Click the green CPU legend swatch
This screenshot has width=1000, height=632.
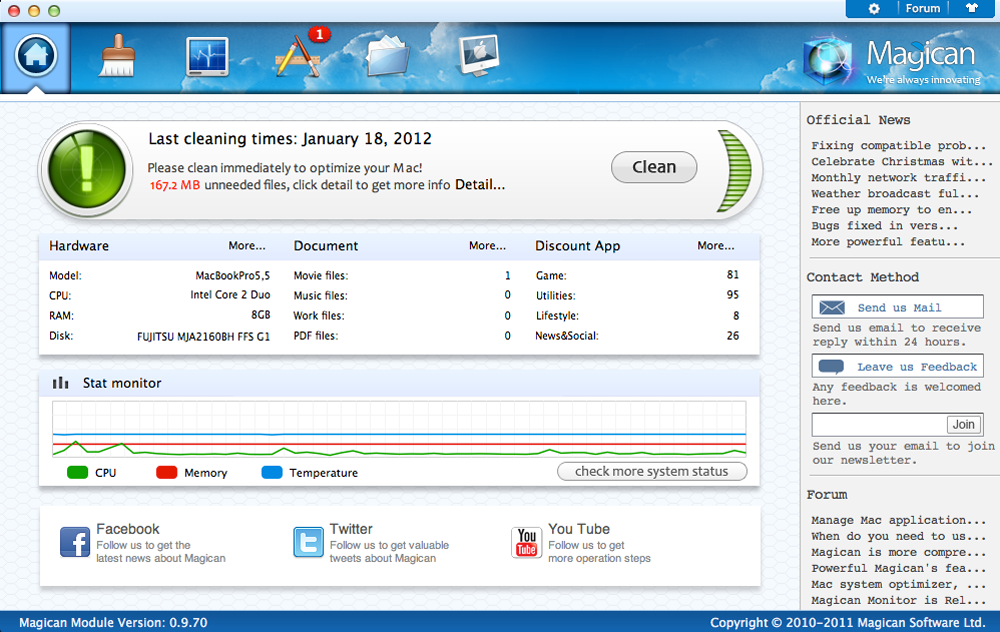click(x=77, y=473)
